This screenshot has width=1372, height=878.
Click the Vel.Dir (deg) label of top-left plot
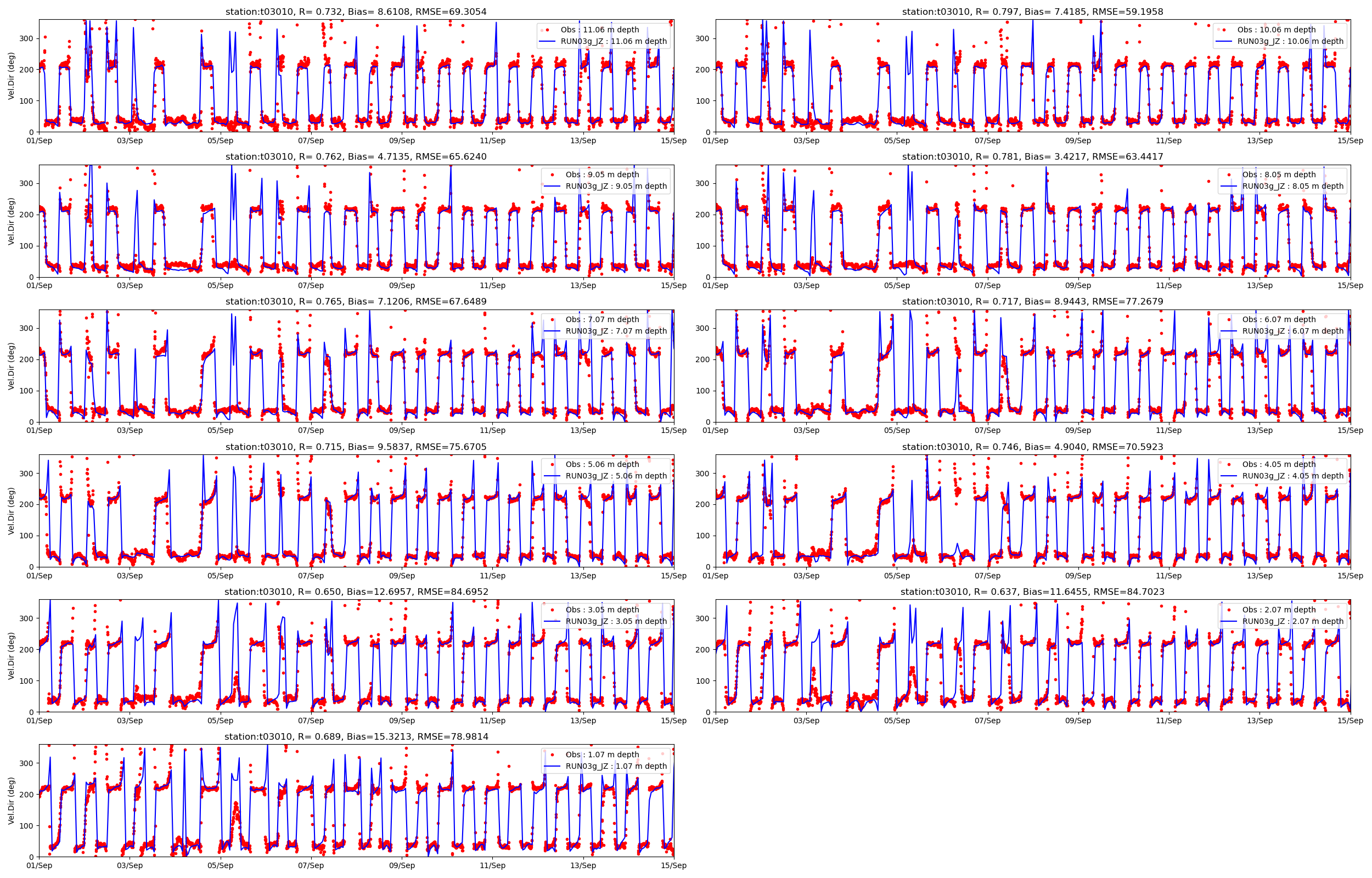pos(11,76)
